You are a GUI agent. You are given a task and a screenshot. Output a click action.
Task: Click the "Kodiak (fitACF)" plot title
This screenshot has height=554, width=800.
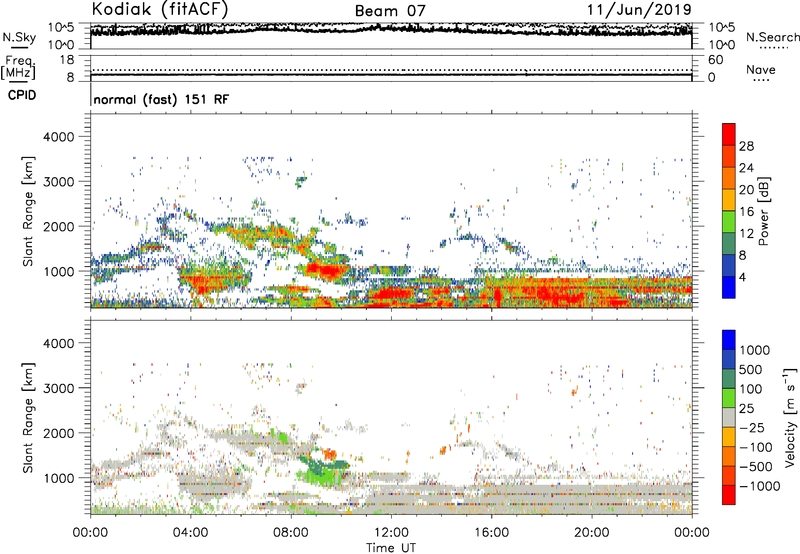click(x=160, y=9)
